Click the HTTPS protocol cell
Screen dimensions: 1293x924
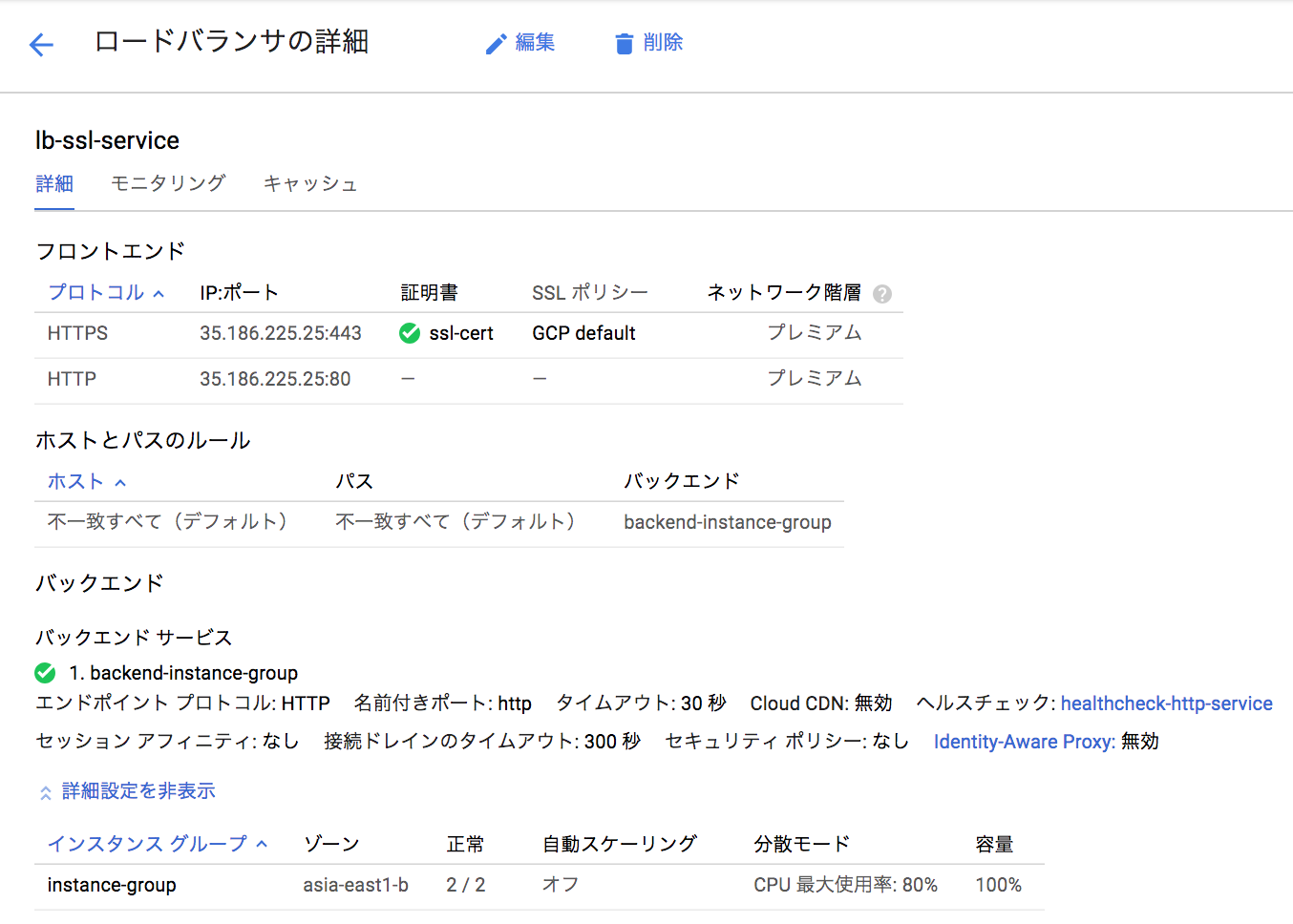77,333
